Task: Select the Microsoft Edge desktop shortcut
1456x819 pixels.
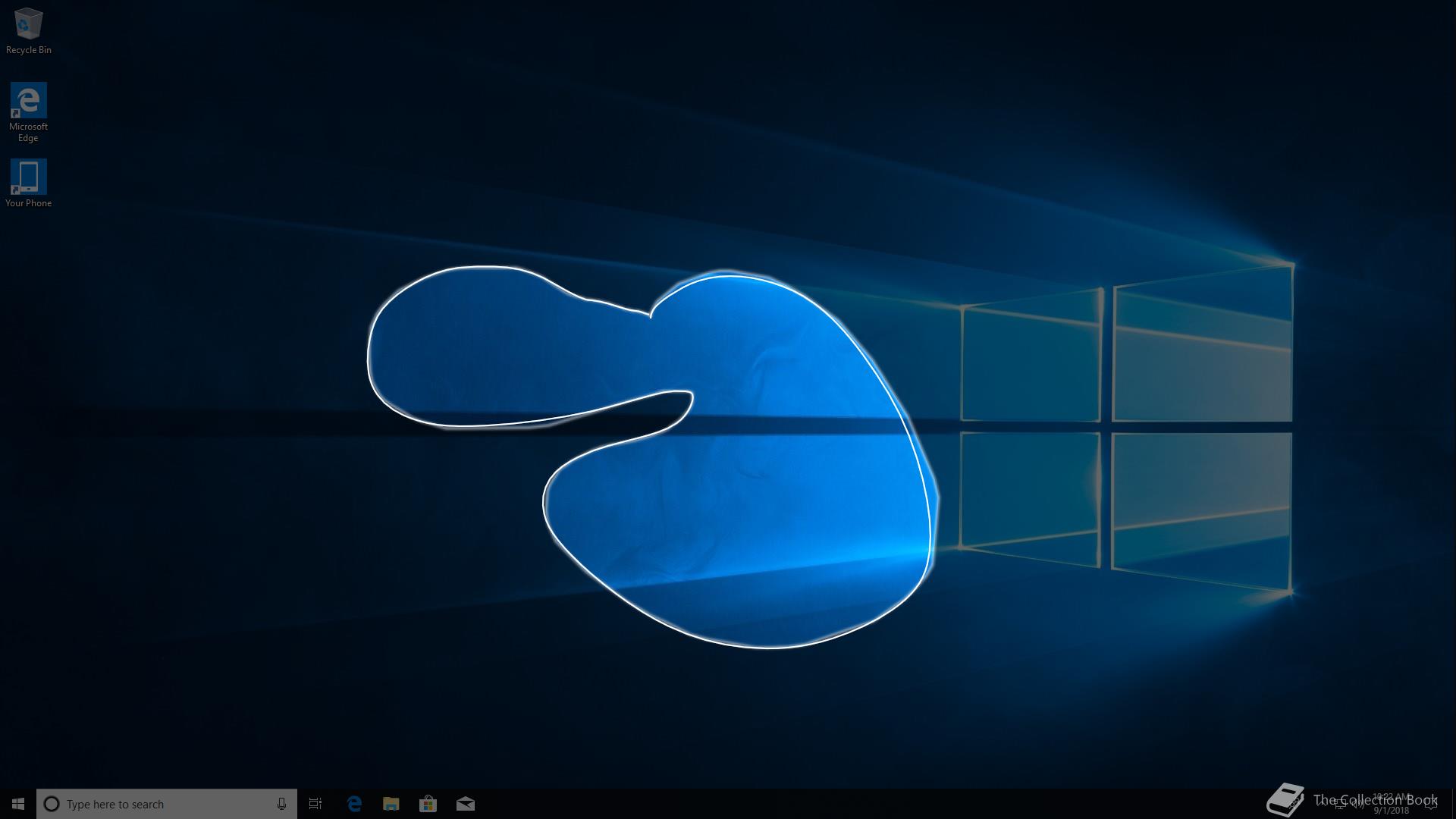Action: coord(28,112)
